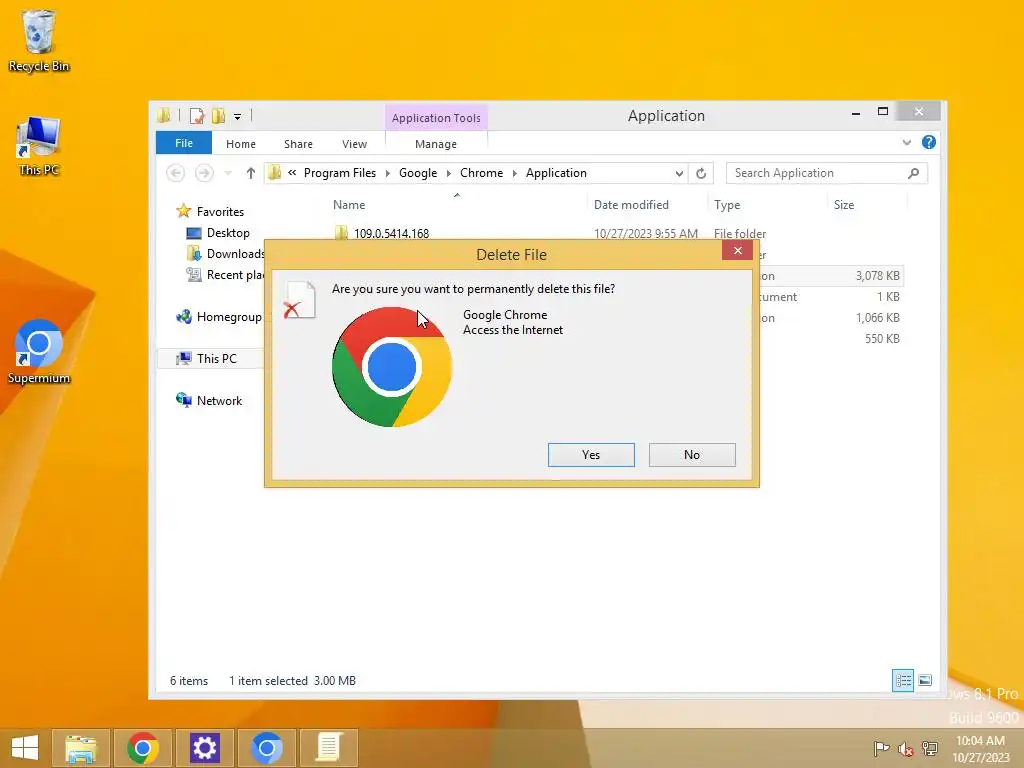This screenshot has width=1024, height=768.
Task: Minimize the Application window
Action: pyautogui.click(x=856, y=112)
